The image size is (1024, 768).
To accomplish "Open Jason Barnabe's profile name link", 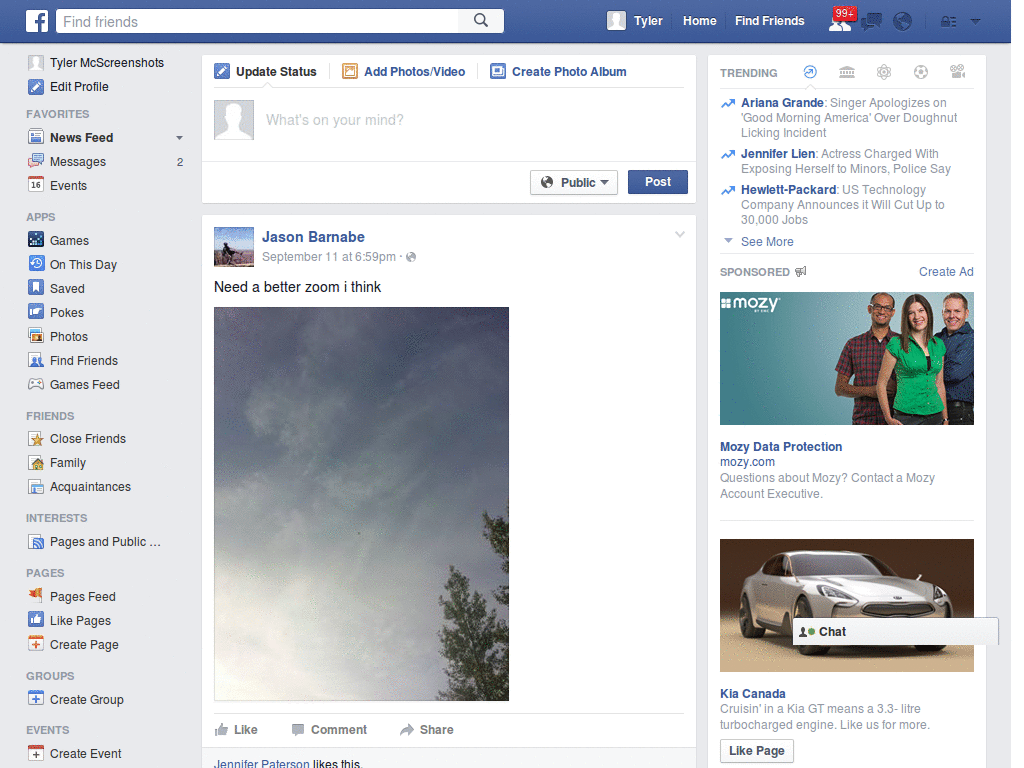I will 313,237.
